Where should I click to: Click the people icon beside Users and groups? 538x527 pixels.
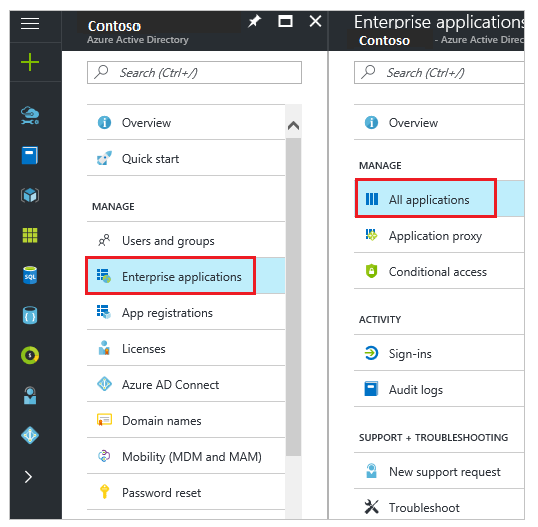tap(104, 240)
